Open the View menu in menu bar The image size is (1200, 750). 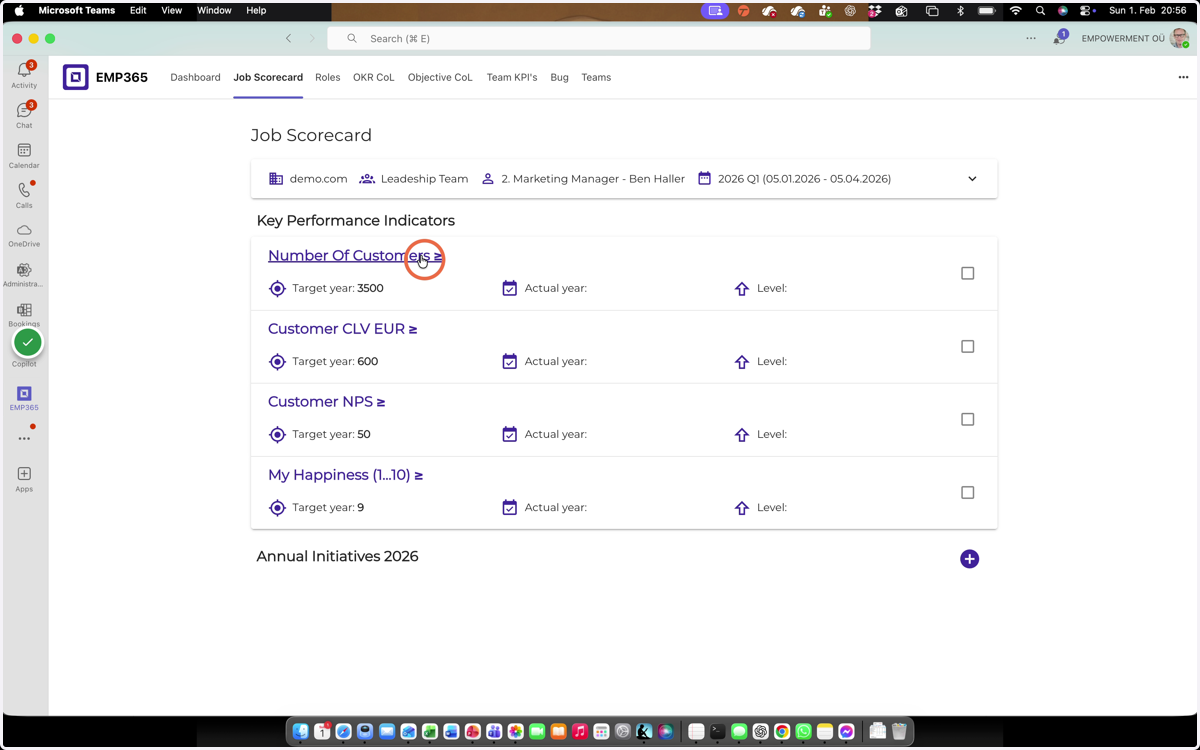click(x=171, y=10)
